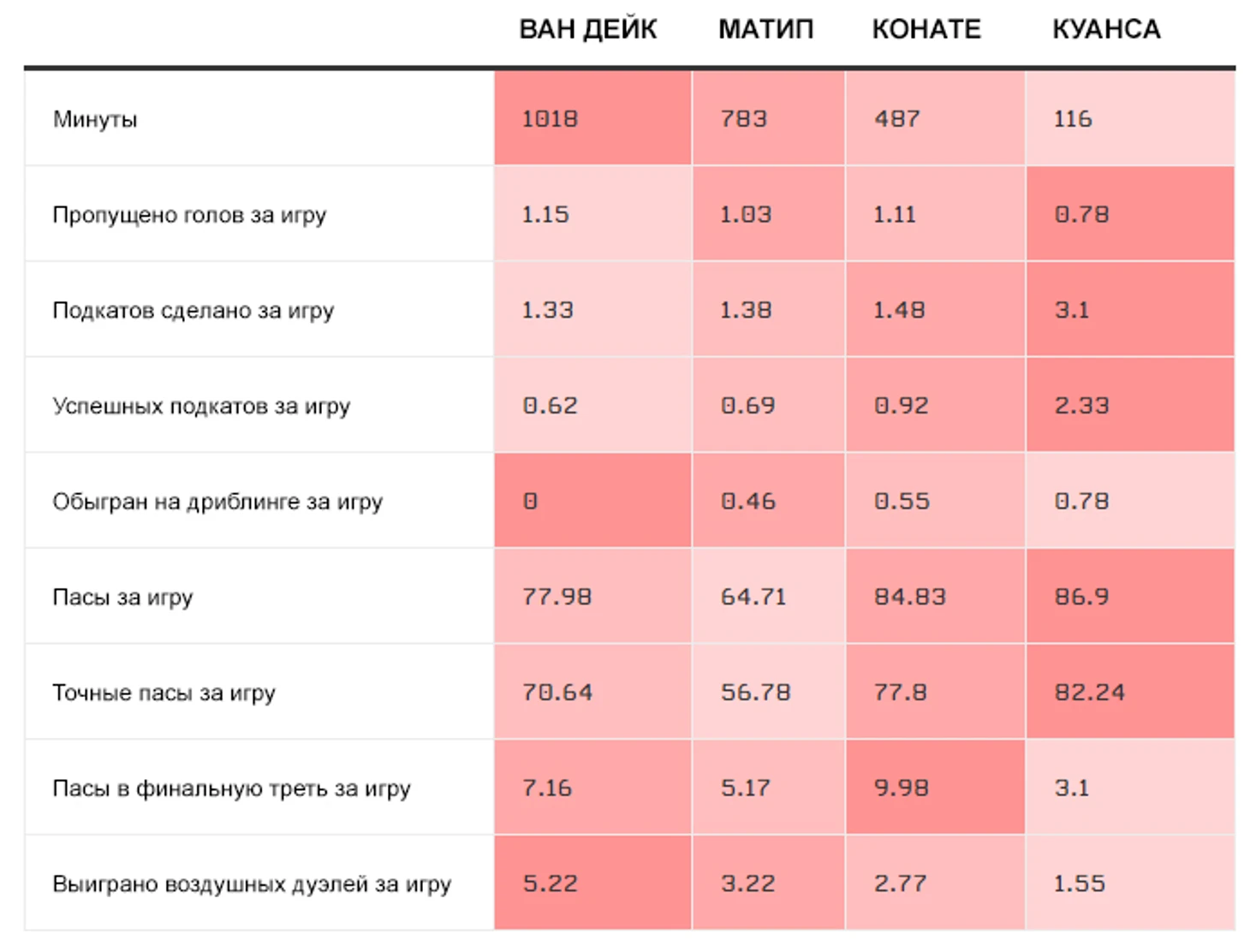Click the Пропущено голов за игру label

click(189, 215)
